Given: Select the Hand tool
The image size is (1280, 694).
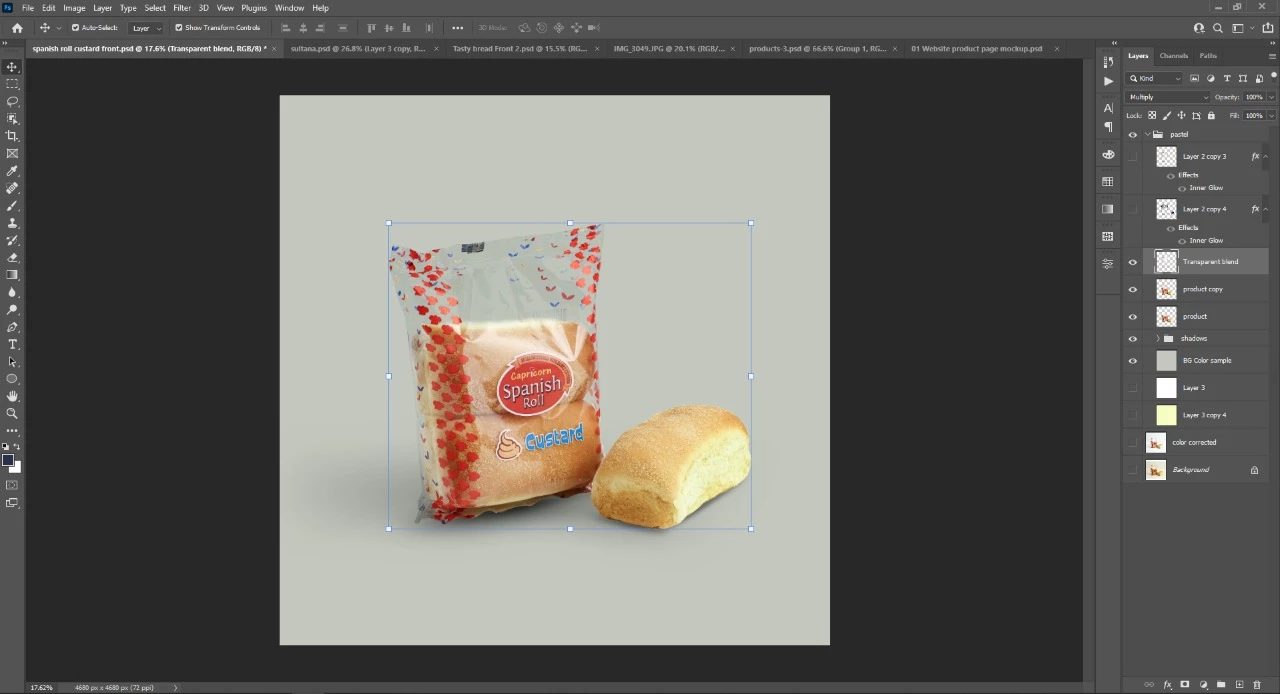Looking at the screenshot, I should [x=12, y=396].
